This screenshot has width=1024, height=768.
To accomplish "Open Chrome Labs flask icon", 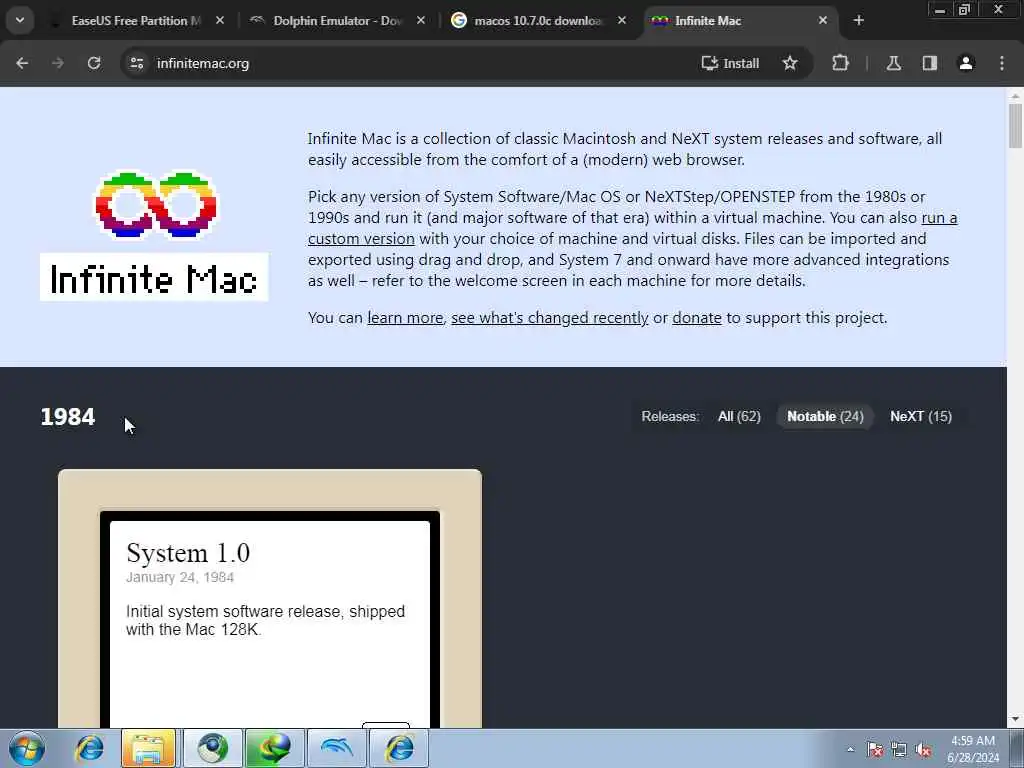I will point(893,63).
